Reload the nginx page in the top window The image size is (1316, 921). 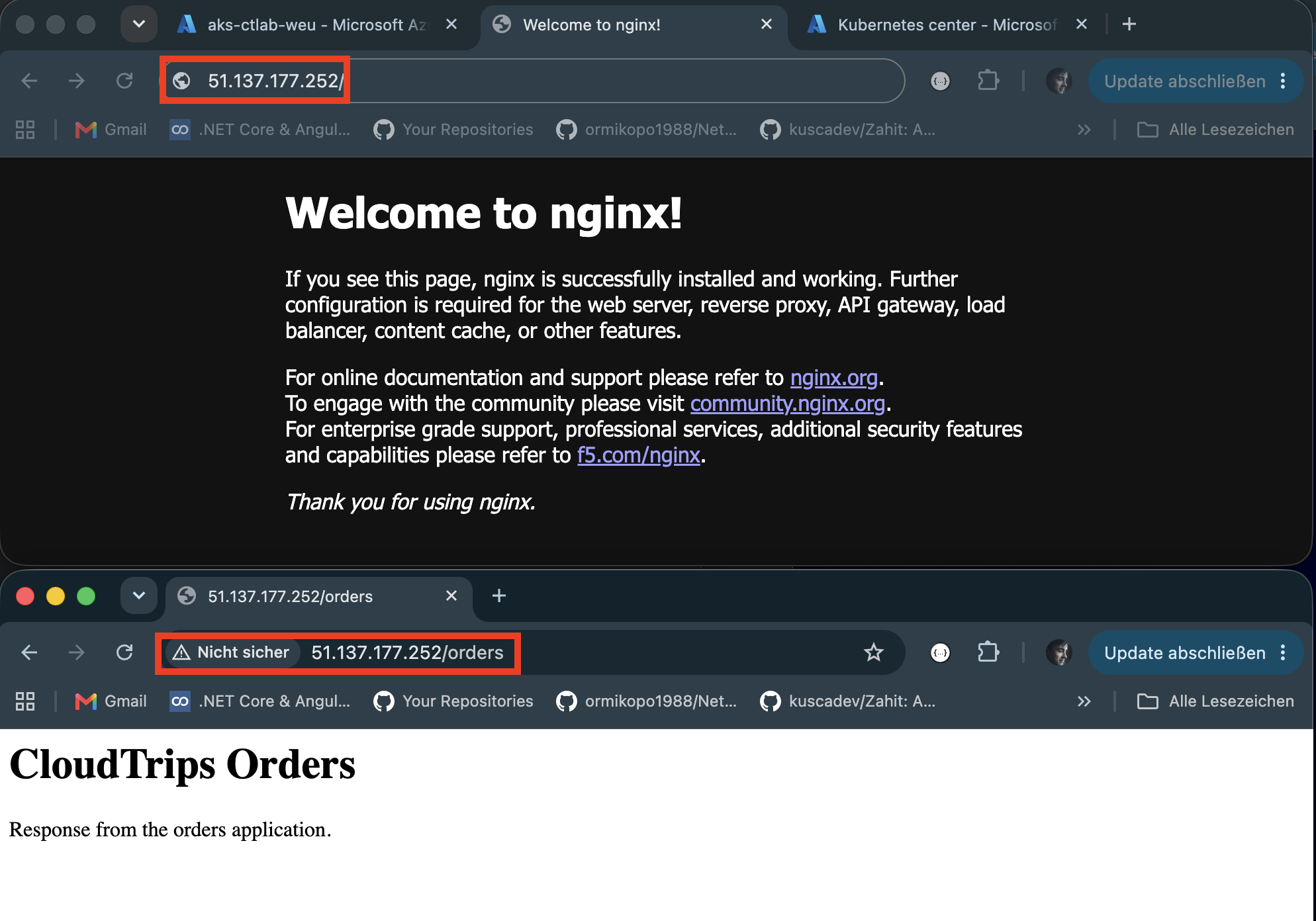click(124, 81)
